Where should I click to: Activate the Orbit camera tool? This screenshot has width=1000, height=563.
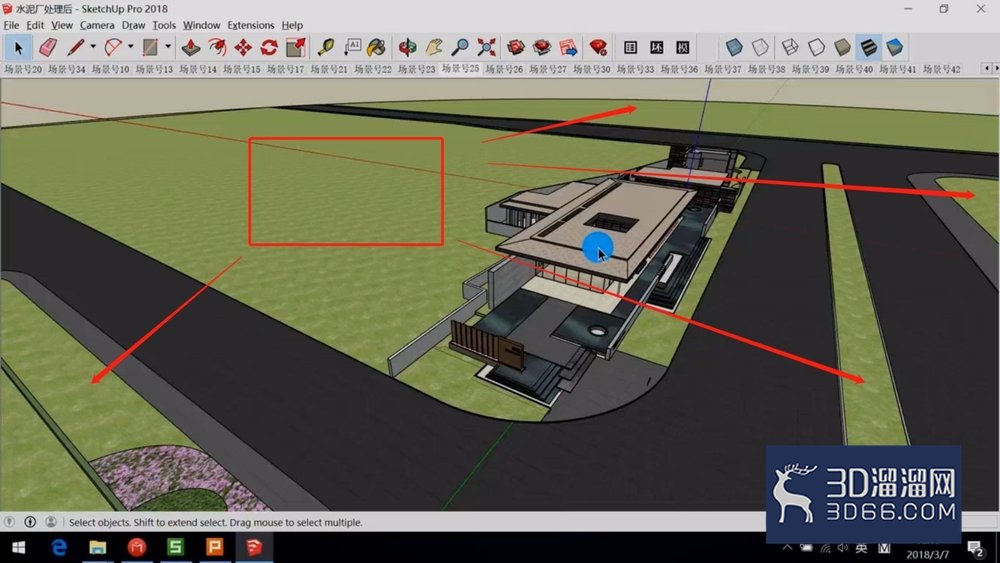(x=407, y=47)
